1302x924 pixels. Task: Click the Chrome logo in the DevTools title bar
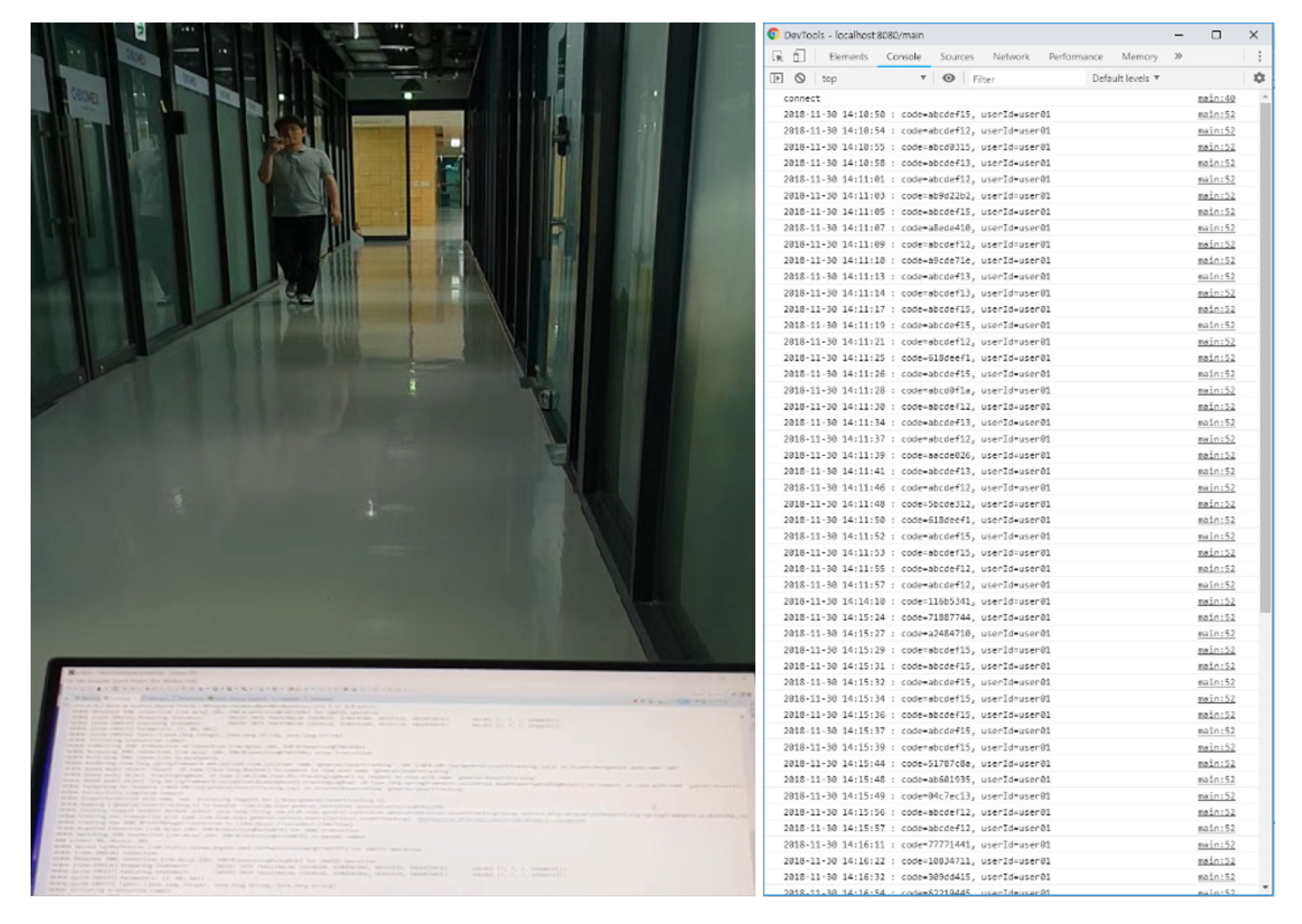coord(773,34)
